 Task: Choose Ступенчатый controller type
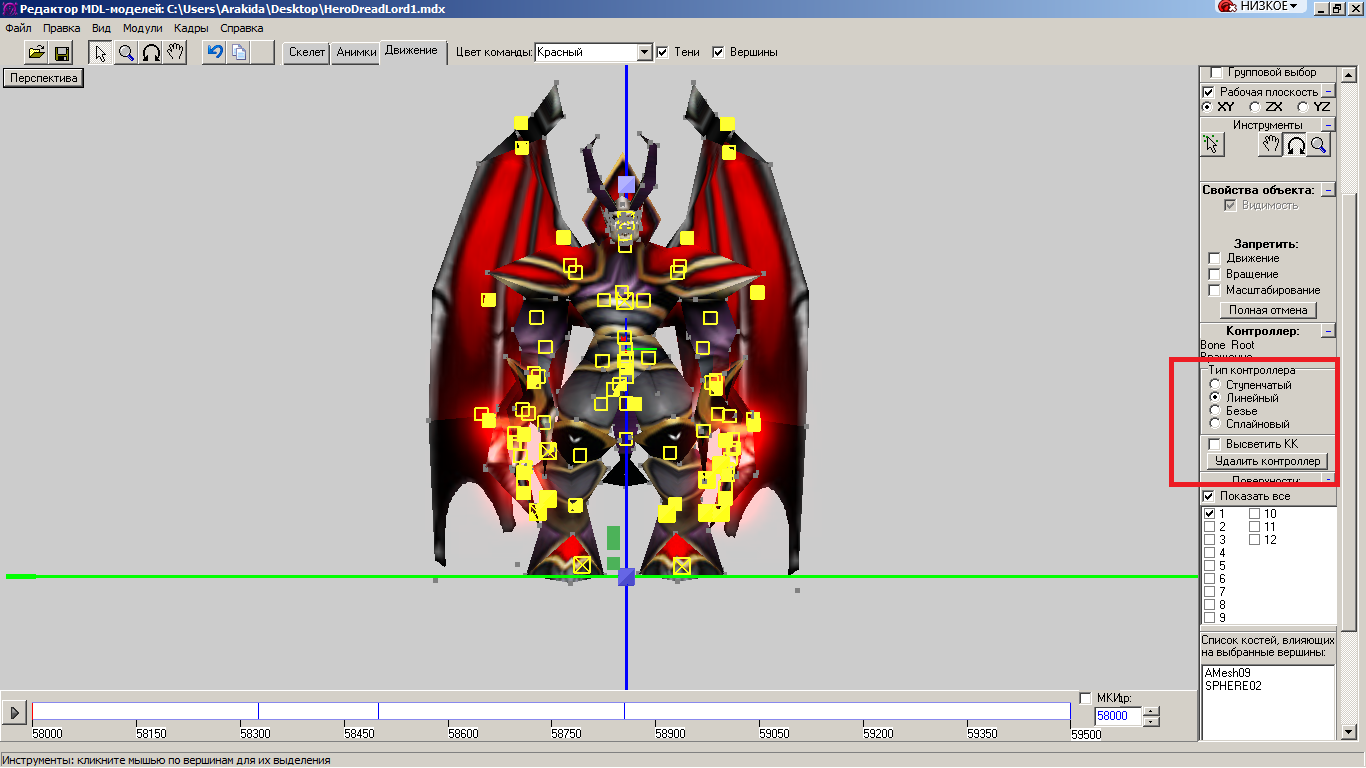(x=1215, y=385)
